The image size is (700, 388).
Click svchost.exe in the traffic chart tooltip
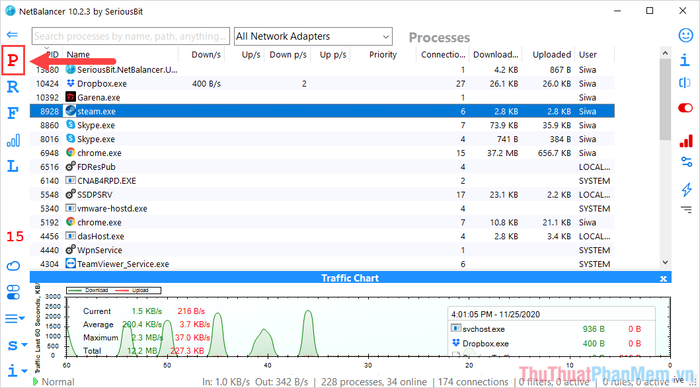483,329
